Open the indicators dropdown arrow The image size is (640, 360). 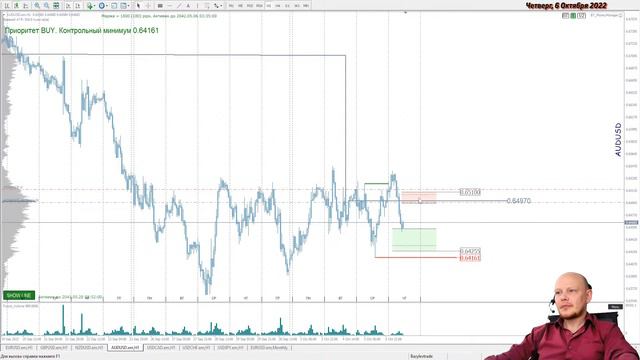tap(94, 6)
